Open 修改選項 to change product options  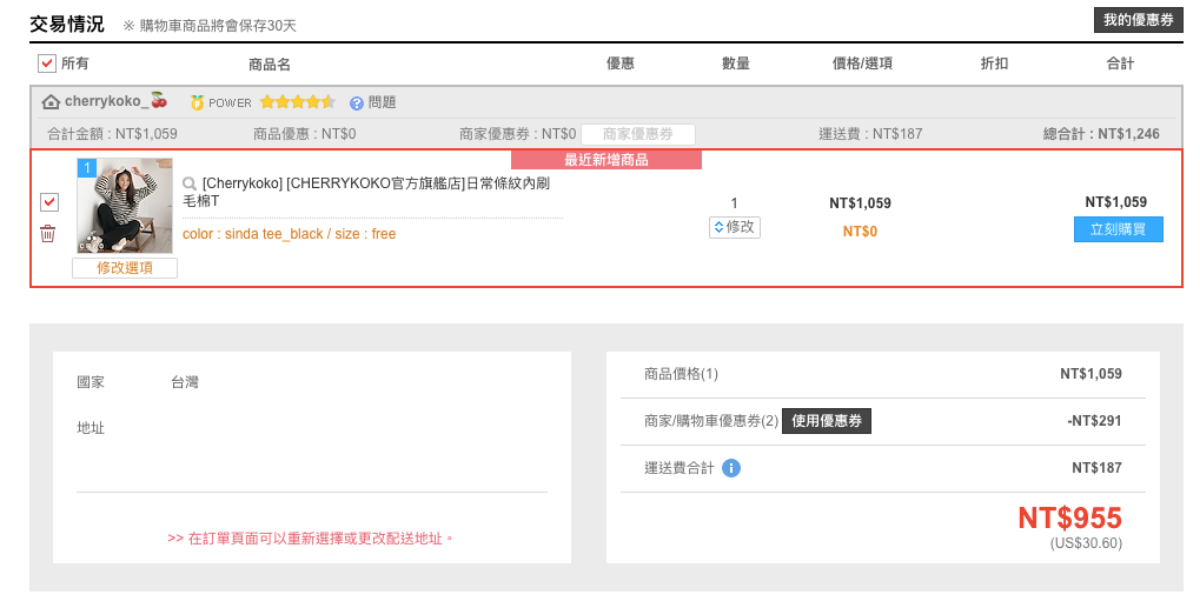pos(124,268)
